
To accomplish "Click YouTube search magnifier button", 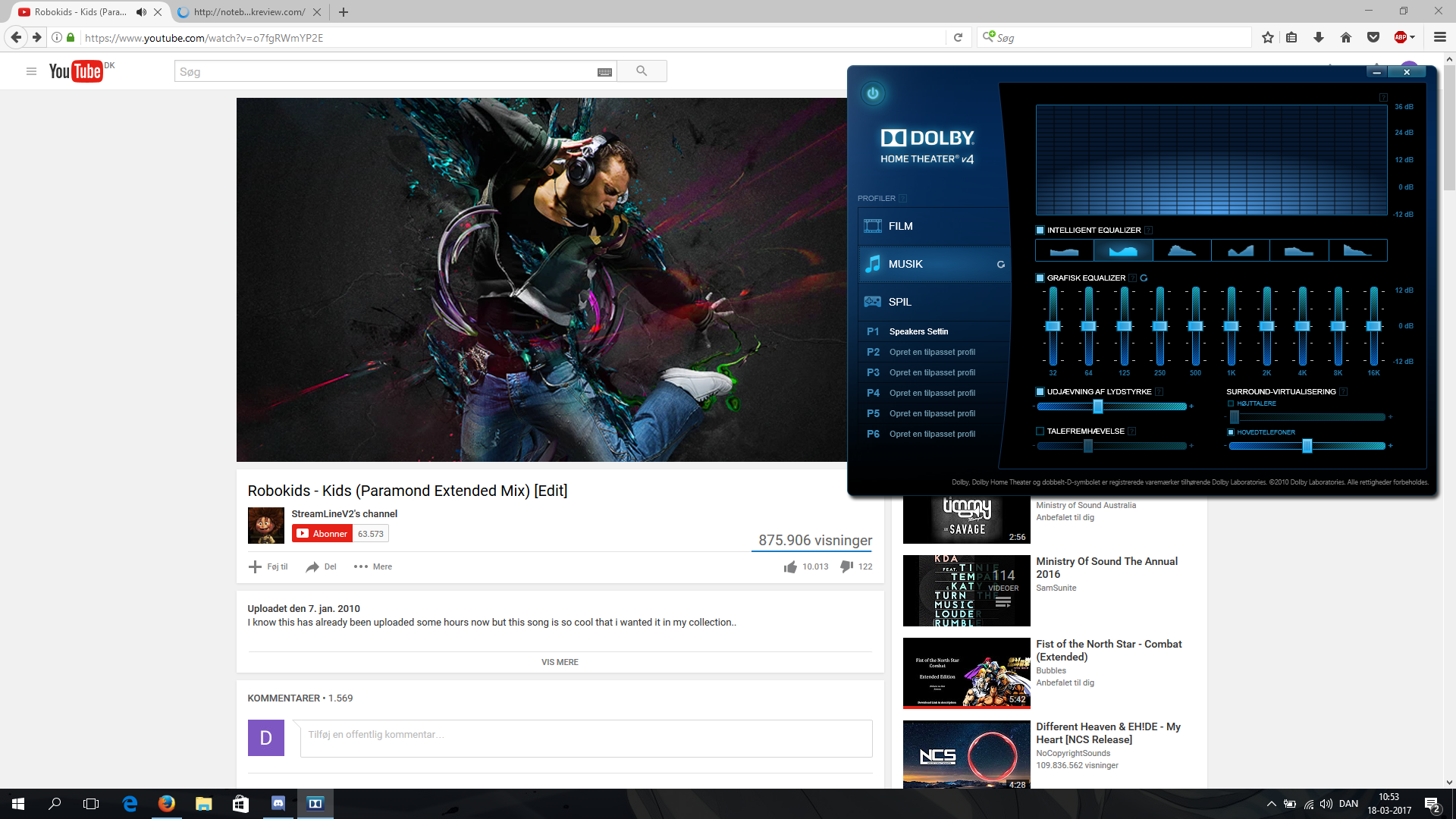I will coord(642,71).
